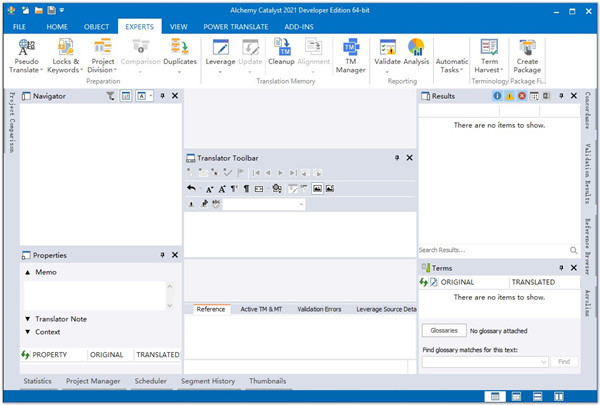
Task: Click the Results table view icon
Action: pyautogui.click(x=534, y=96)
